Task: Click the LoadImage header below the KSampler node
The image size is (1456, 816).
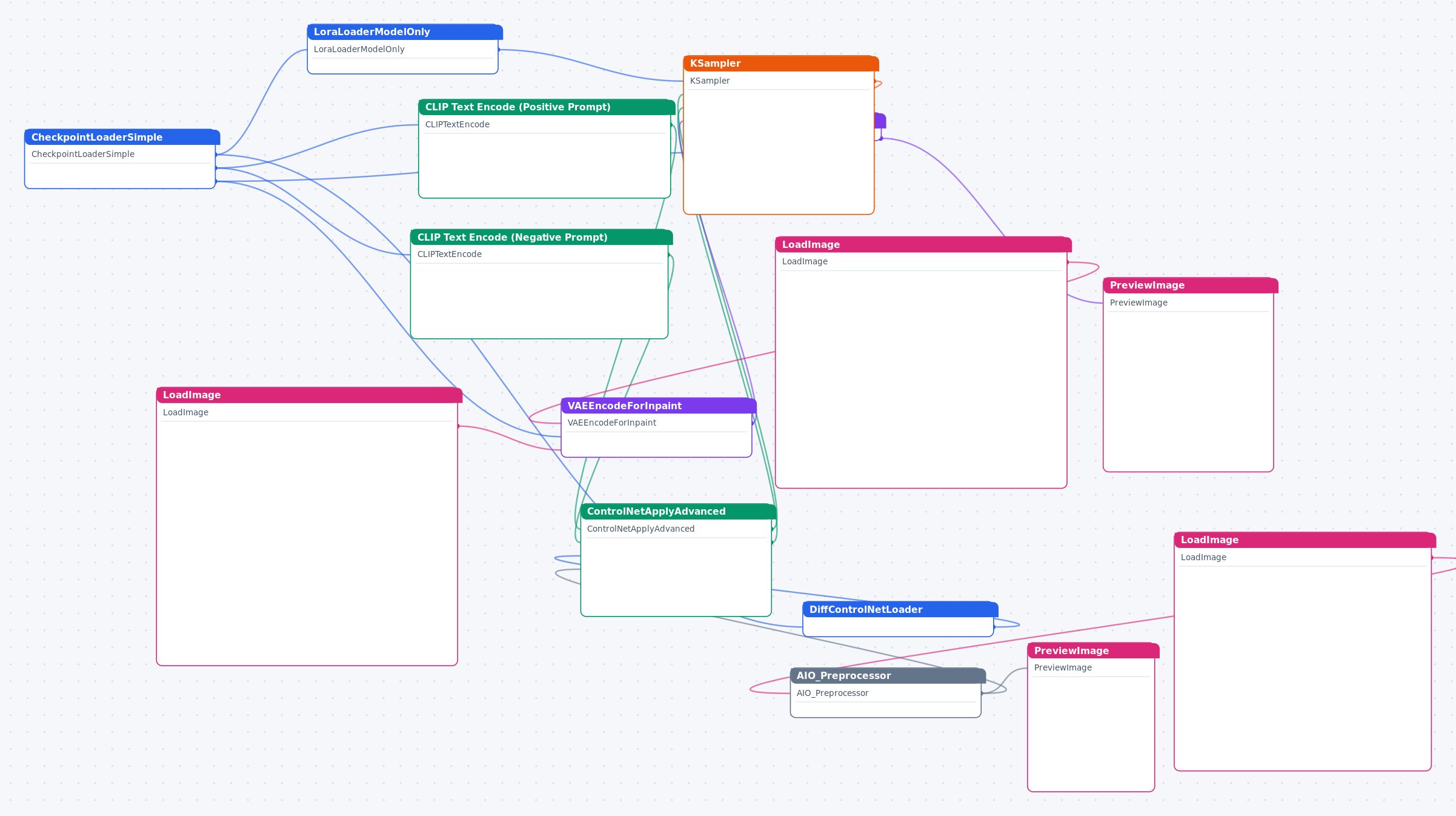Action: (x=923, y=245)
